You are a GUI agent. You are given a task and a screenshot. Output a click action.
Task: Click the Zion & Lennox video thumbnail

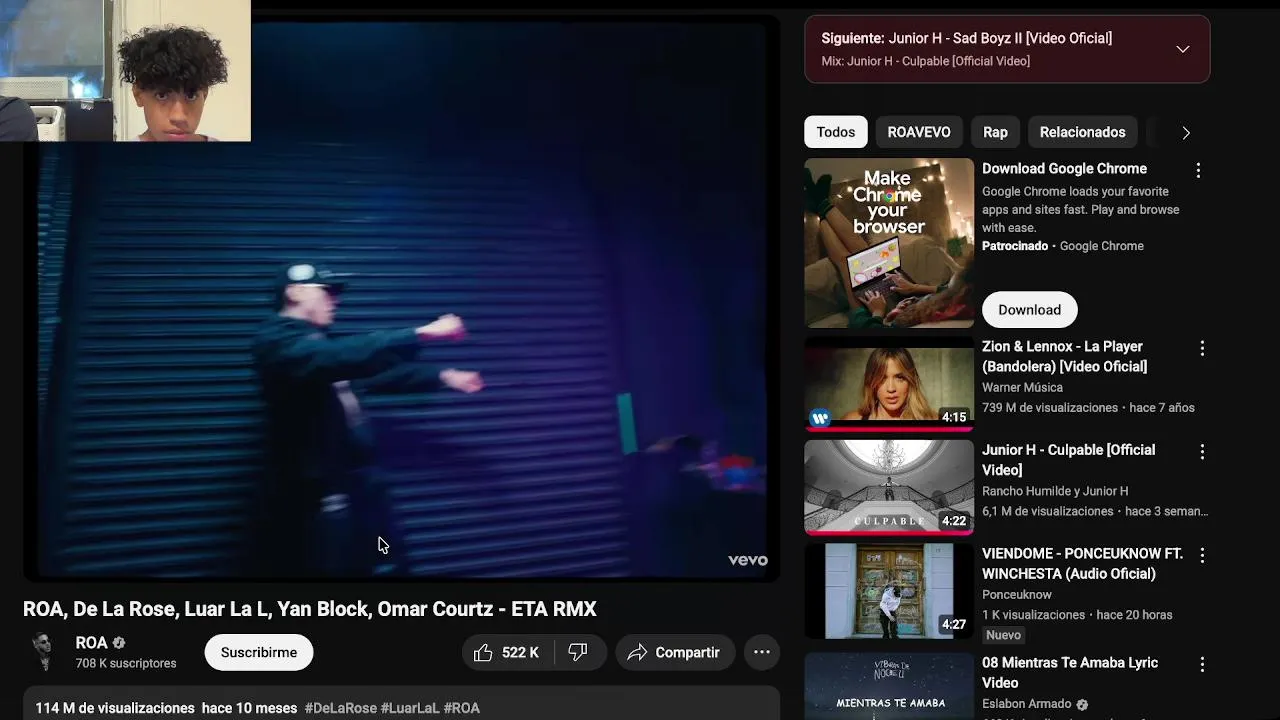click(889, 384)
